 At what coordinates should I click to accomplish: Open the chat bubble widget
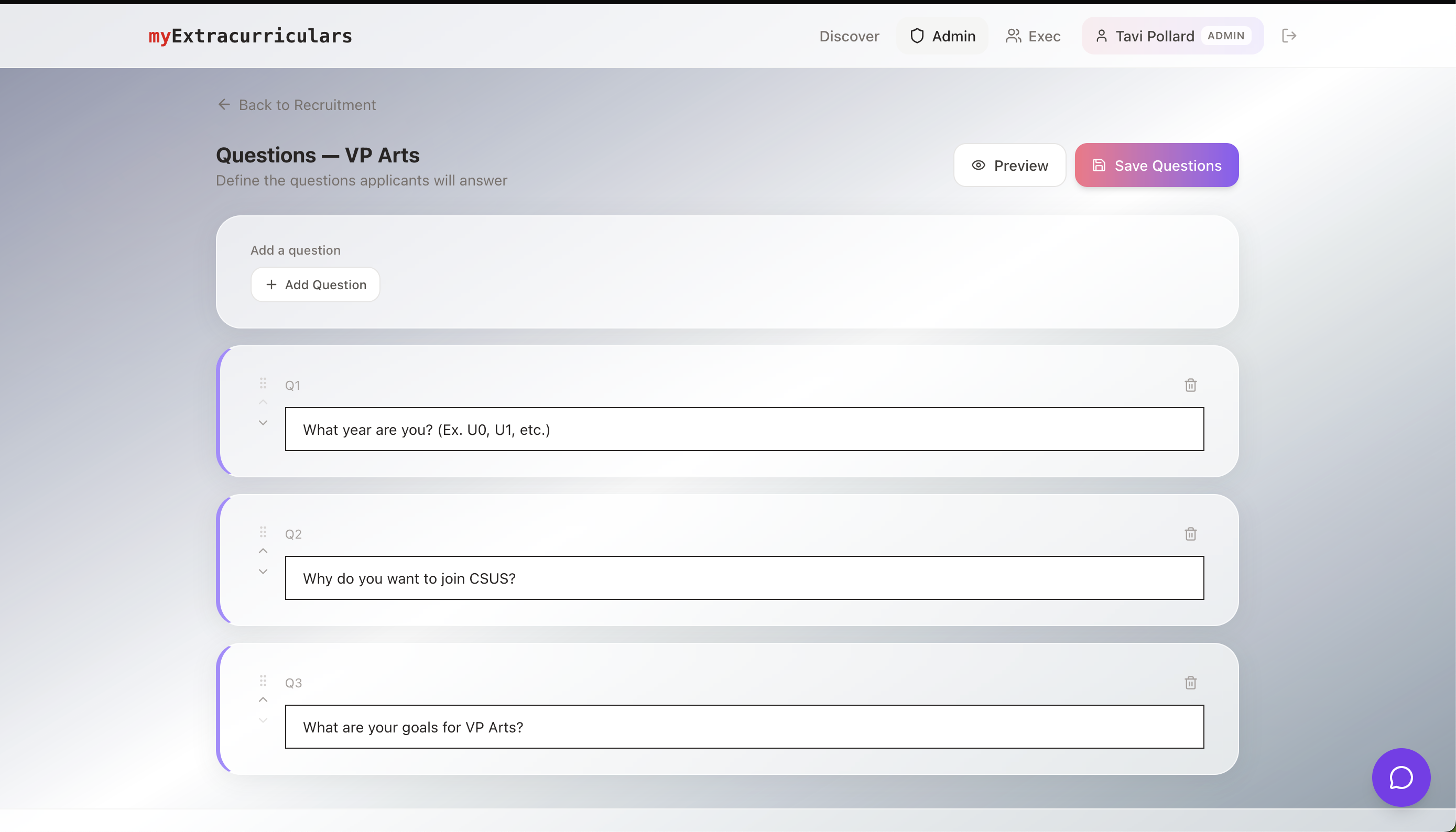1400,777
